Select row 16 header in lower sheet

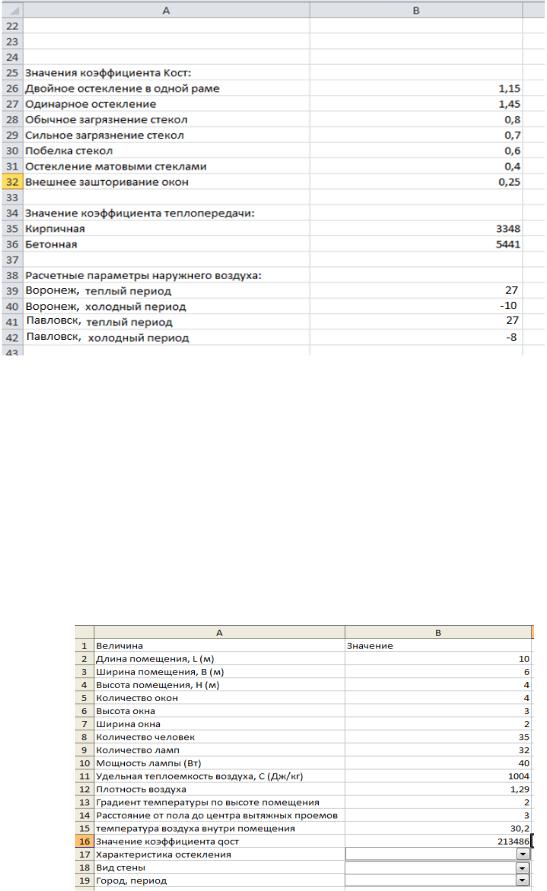coord(85,841)
